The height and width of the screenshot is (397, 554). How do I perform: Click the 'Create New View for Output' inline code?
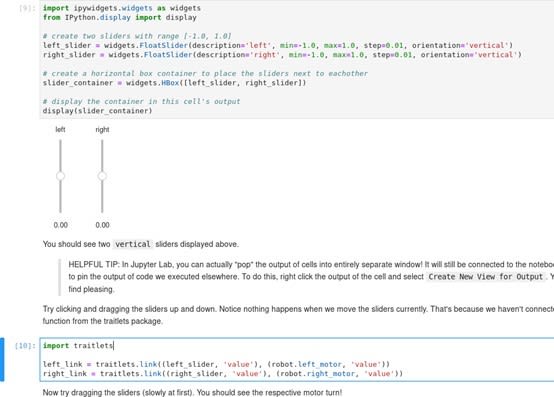(485, 277)
